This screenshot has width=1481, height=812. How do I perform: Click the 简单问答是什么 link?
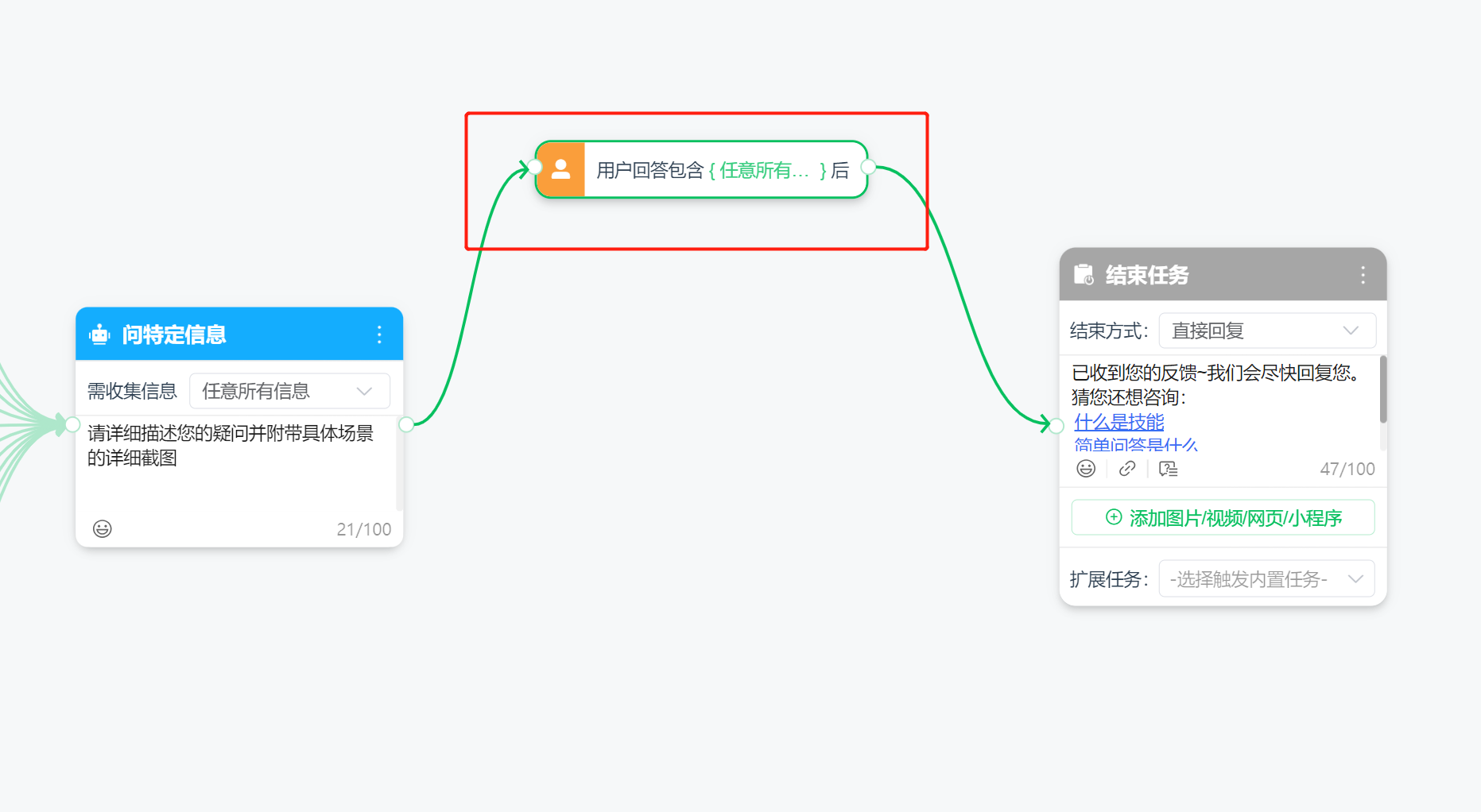coord(1135,445)
